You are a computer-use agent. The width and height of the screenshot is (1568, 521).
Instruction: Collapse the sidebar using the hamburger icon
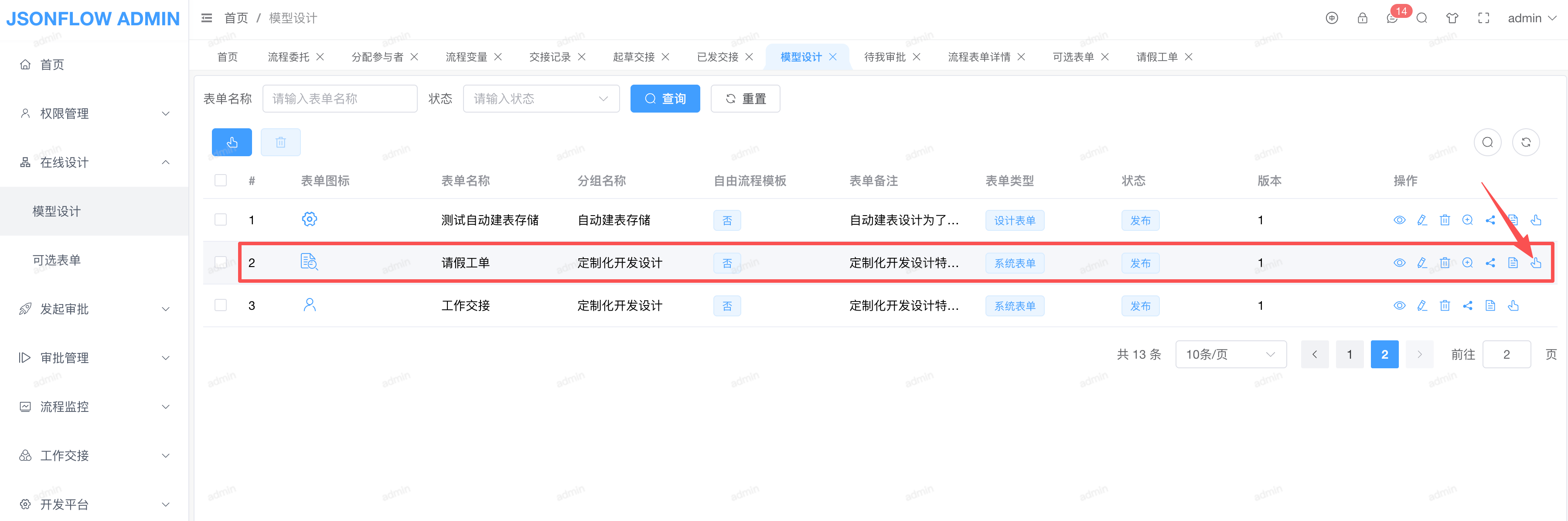(207, 18)
